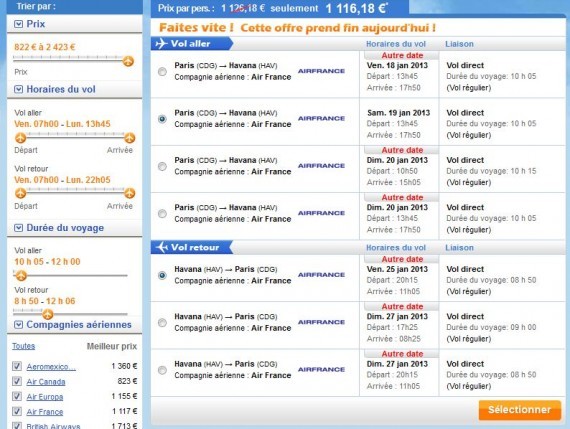Click the Meilleur prix column label
570x429 pixels.
112,346
